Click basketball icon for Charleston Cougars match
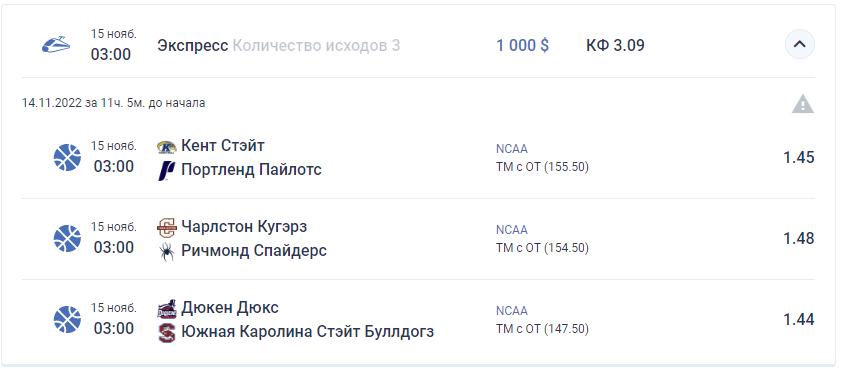Viewport: 841px width, 369px height. tap(68, 239)
